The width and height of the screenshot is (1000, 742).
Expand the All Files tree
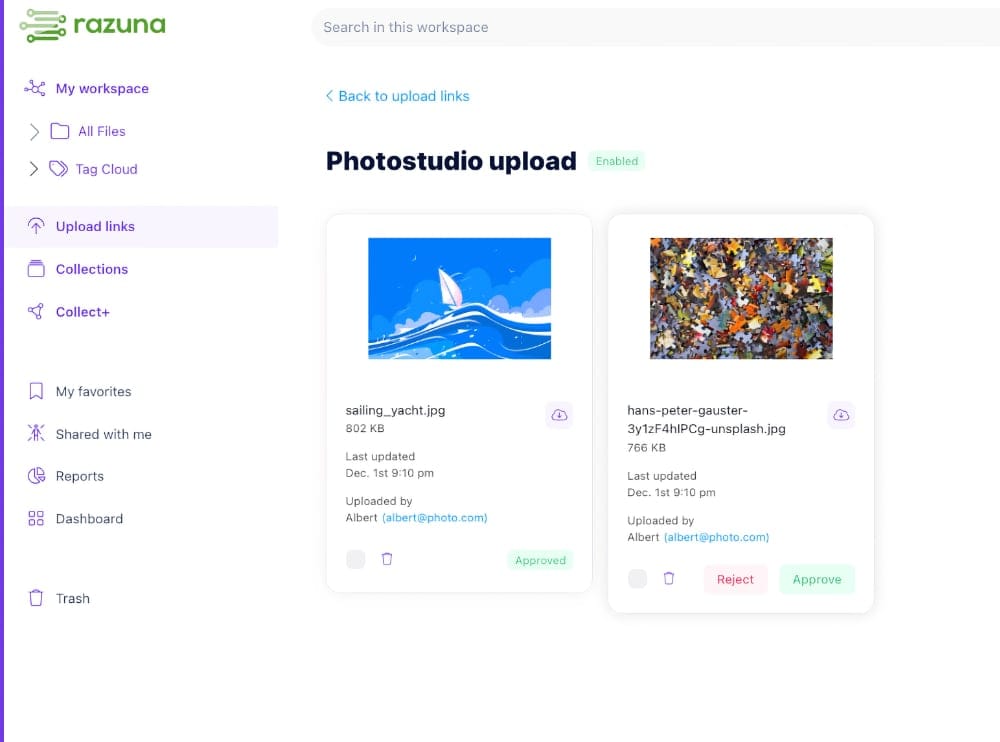click(34, 131)
